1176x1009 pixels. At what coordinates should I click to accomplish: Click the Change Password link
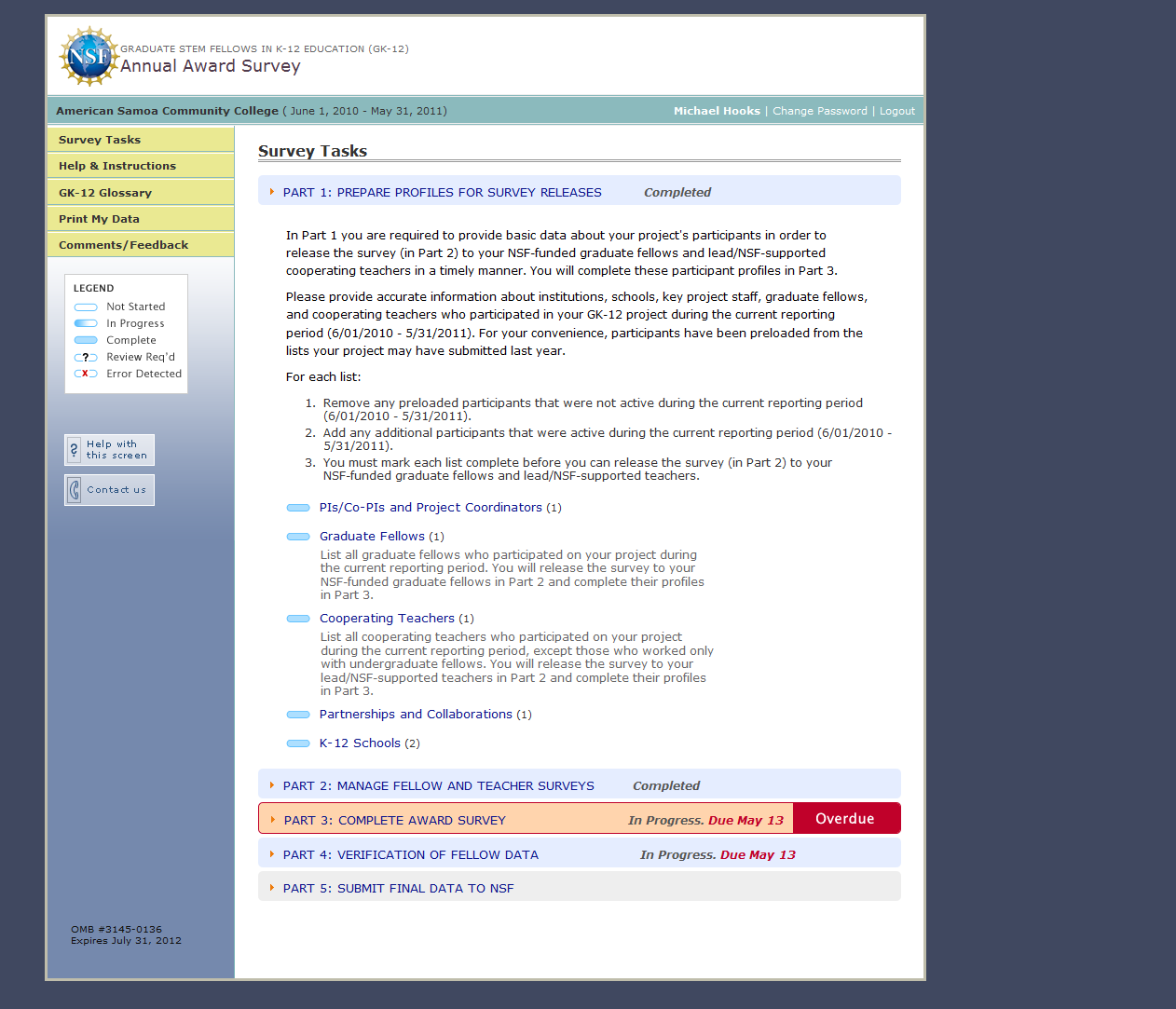click(819, 111)
